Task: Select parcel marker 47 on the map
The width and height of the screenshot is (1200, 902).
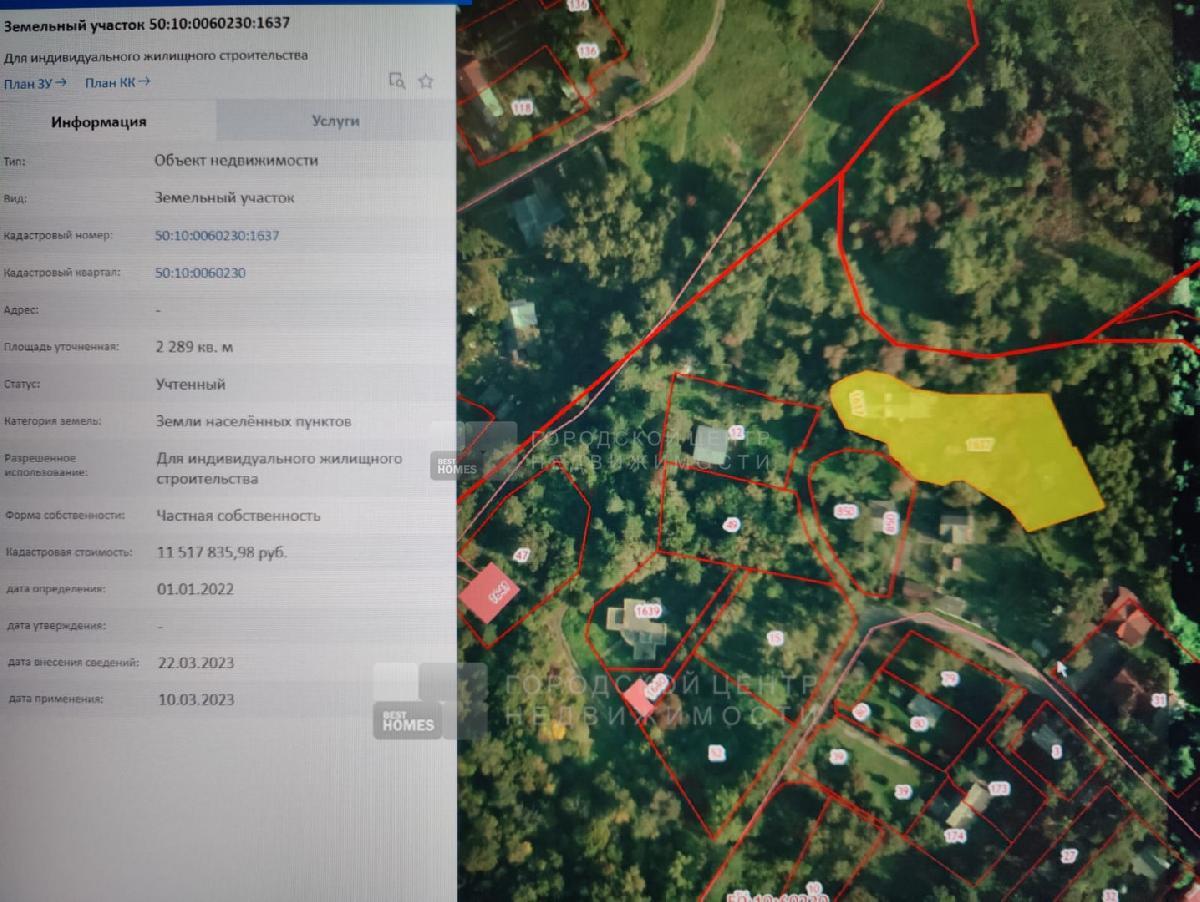Action: click(521, 555)
